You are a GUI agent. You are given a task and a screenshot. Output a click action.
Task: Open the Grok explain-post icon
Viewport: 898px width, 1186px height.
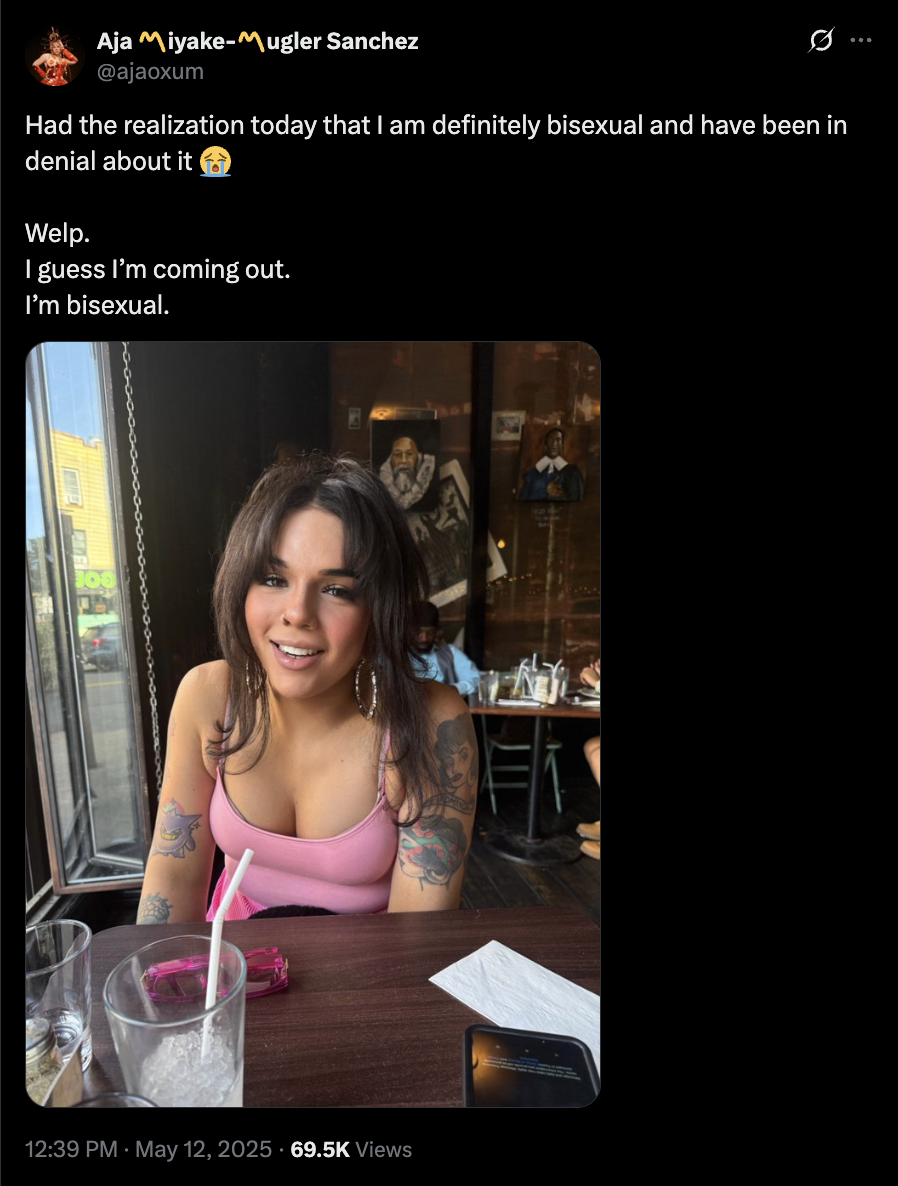tap(821, 40)
